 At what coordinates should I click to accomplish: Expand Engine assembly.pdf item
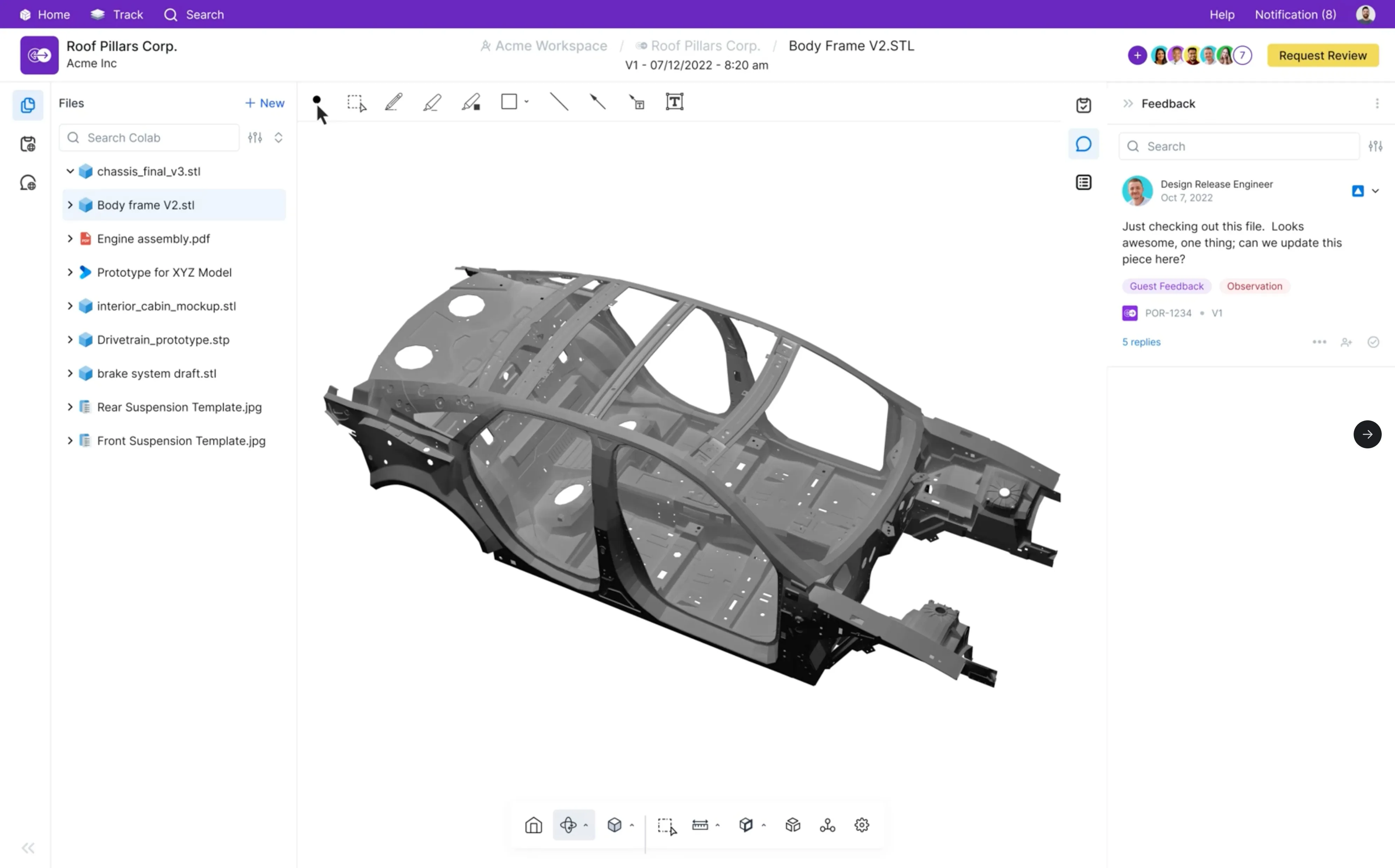(x=70, y=239)
